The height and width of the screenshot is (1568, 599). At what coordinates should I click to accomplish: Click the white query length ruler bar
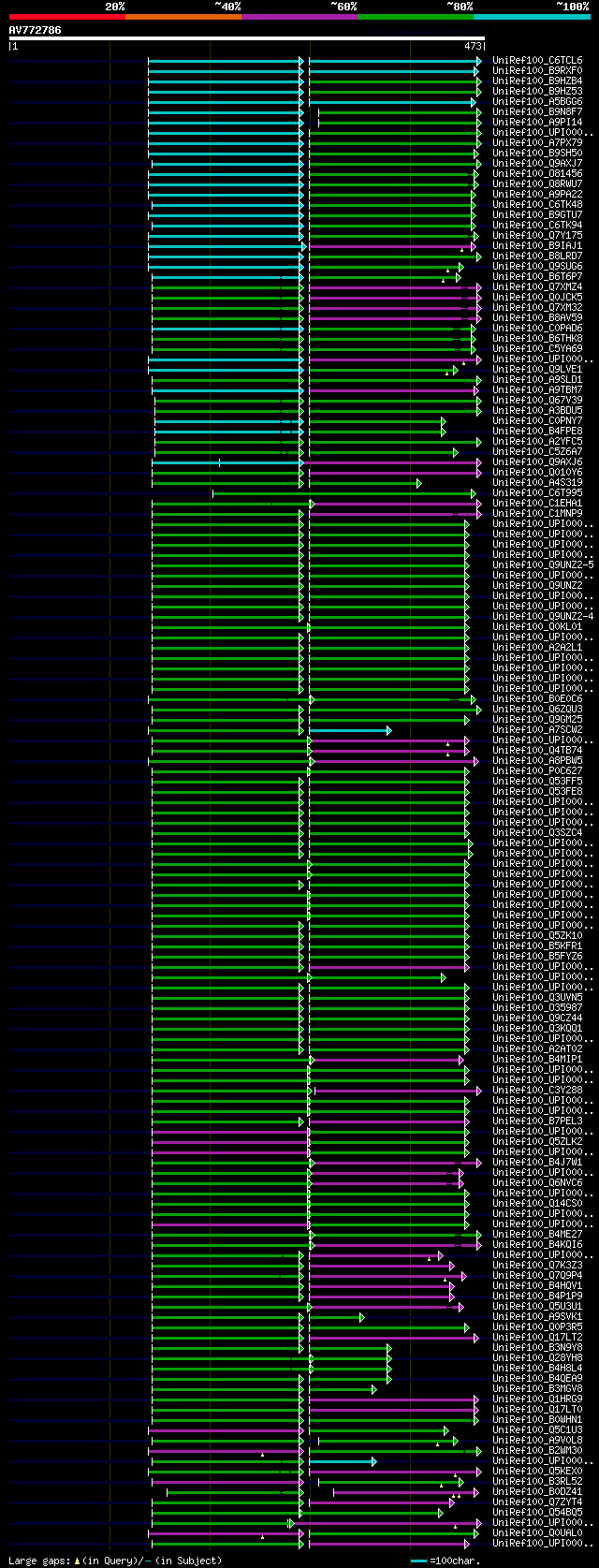pyautogui.click(x=246, y=38)
